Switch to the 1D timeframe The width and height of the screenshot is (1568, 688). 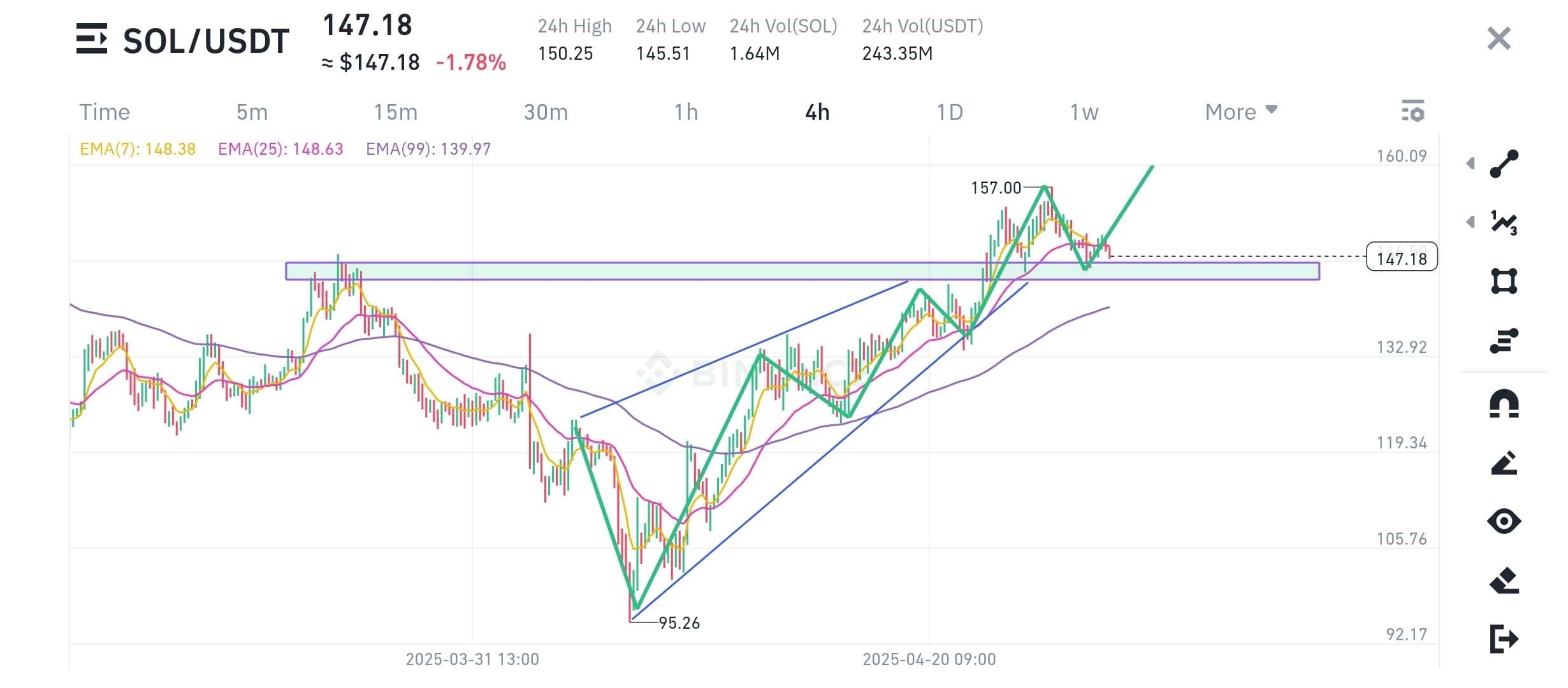pos(950,112)
